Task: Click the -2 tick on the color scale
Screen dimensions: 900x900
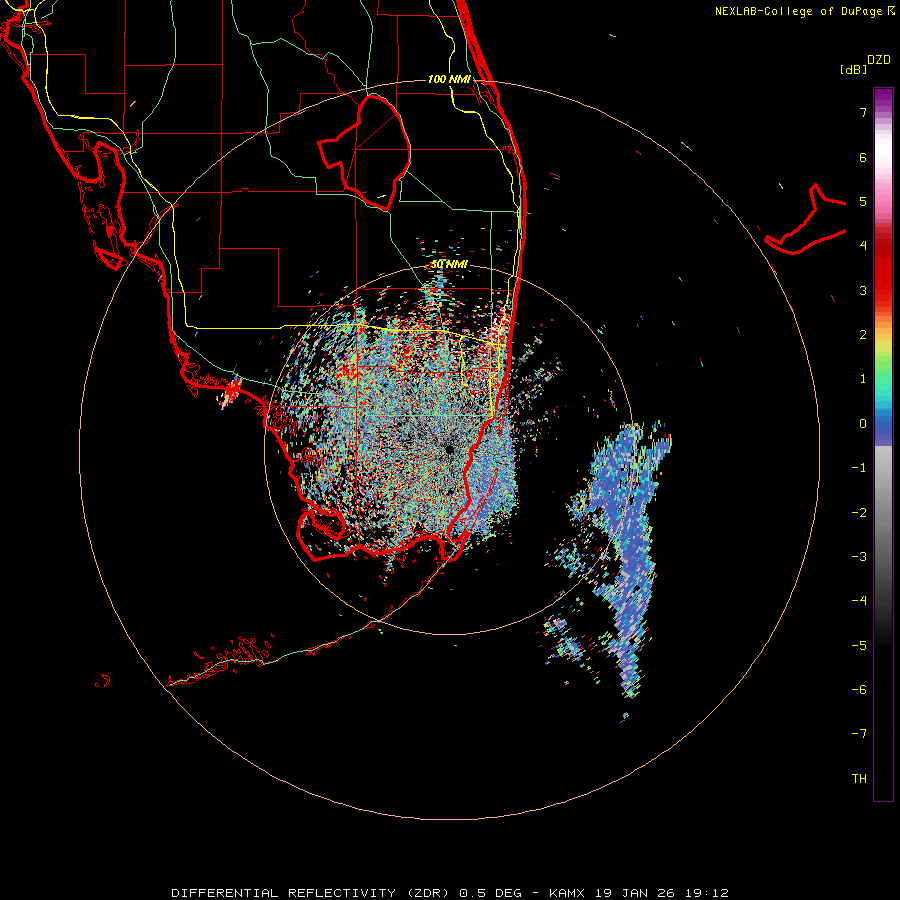Action: [x=859, y=512]
